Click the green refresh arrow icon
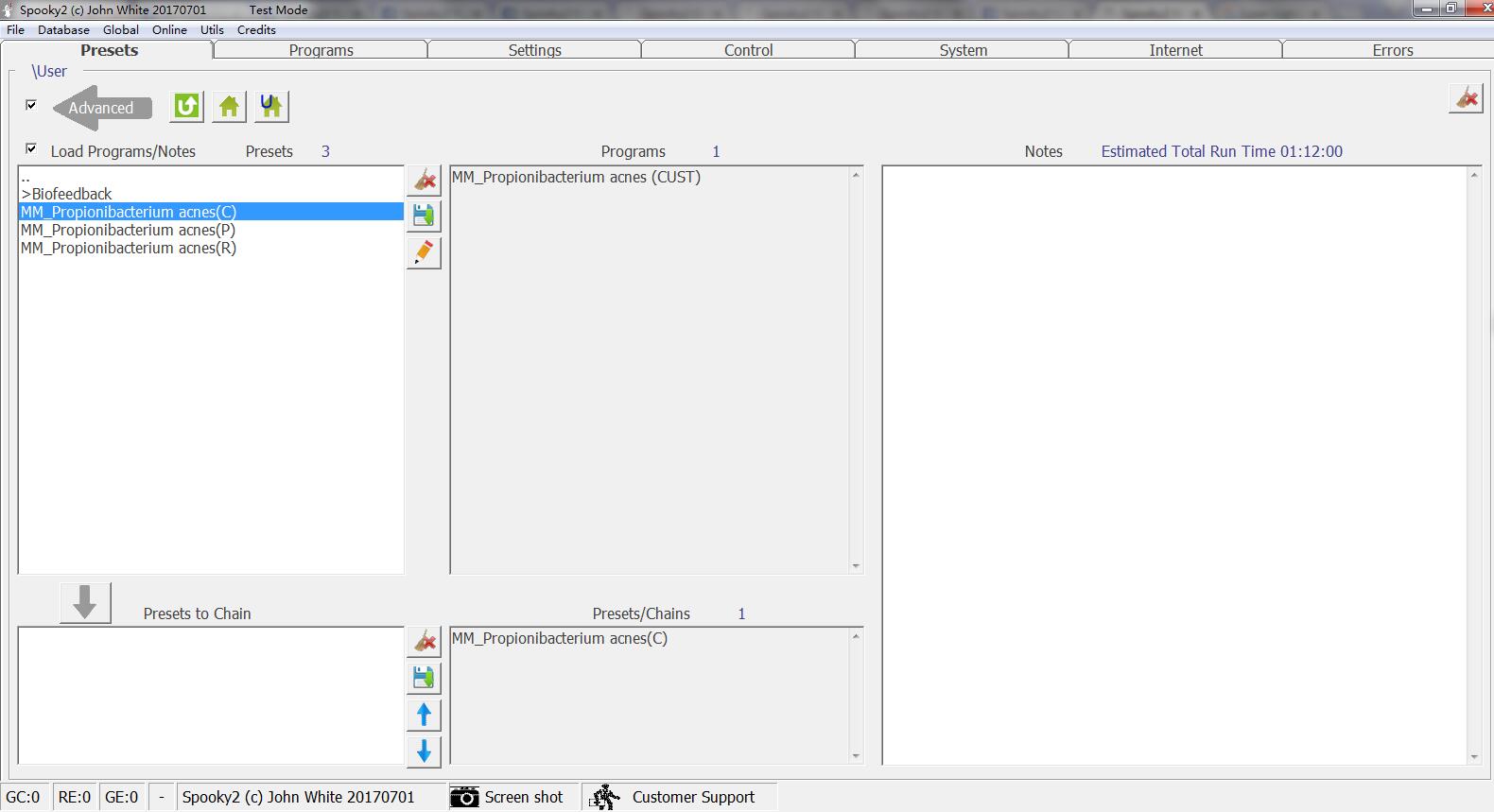Screen dimensions: 1494x812 pos(186,107)
